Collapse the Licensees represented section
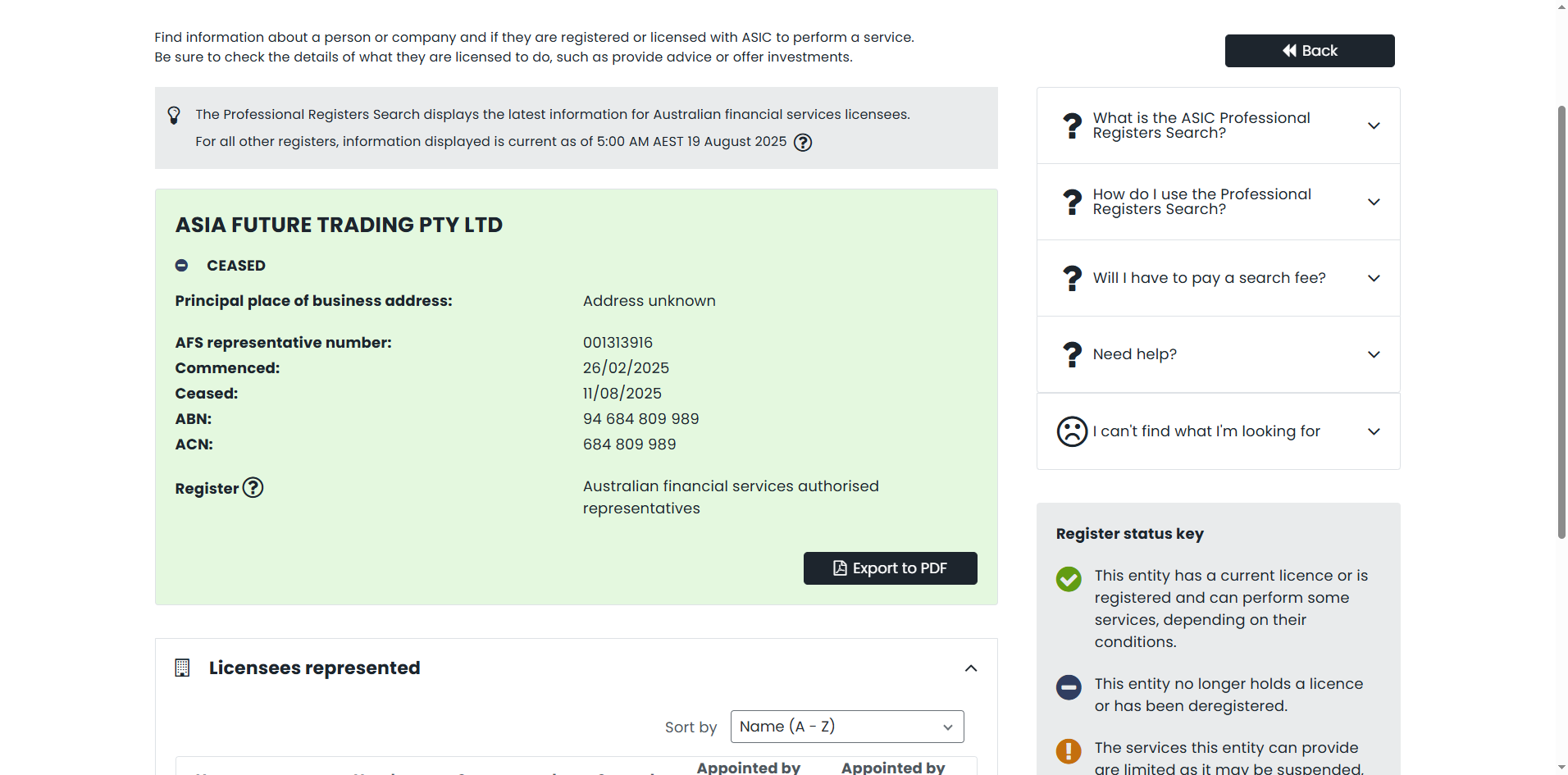The image size is (1568, 775). (971, 668)
